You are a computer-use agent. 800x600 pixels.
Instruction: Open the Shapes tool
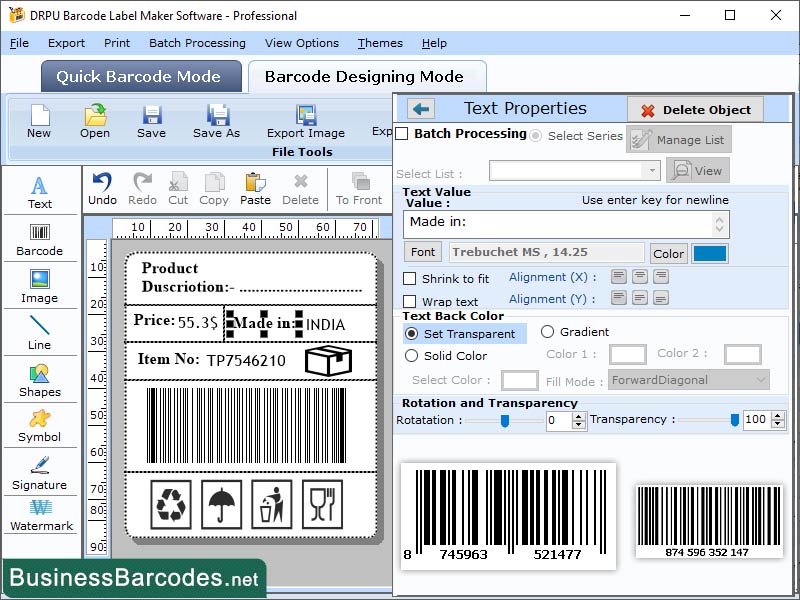(40, 378)
